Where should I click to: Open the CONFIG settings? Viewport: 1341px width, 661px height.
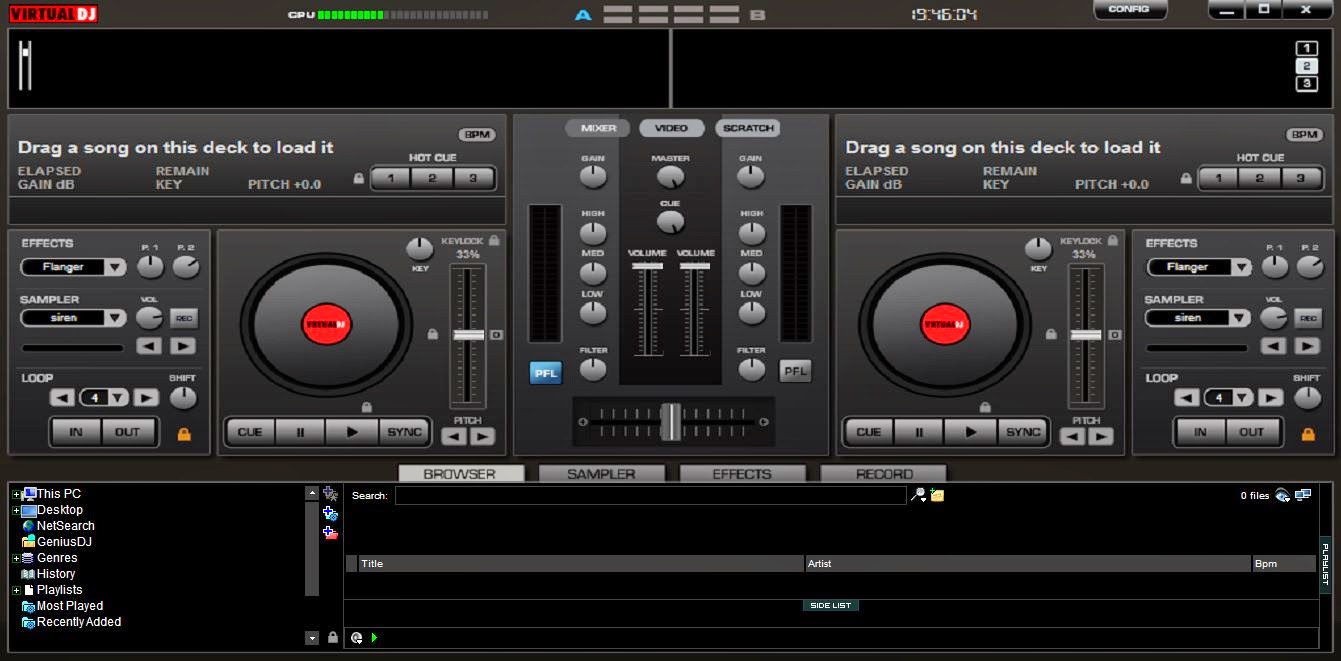pos(1130,9)
